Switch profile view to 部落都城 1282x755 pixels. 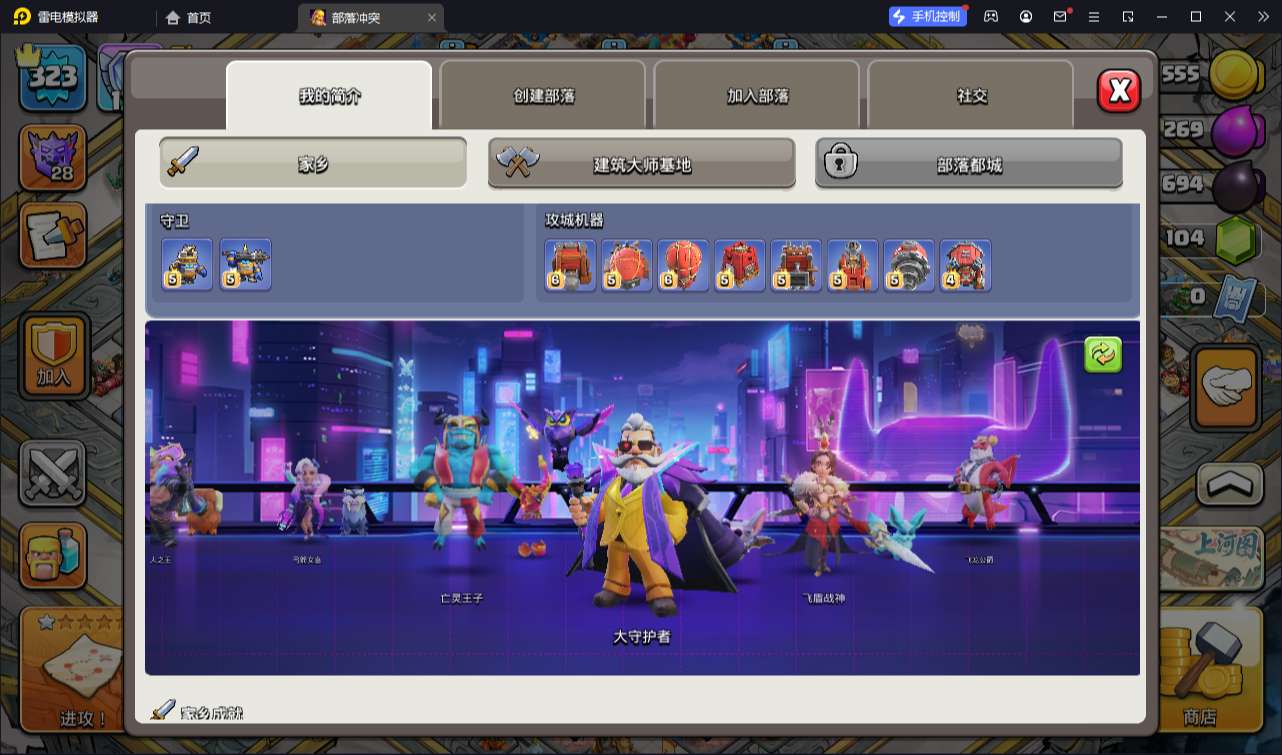tap(968, 164)
